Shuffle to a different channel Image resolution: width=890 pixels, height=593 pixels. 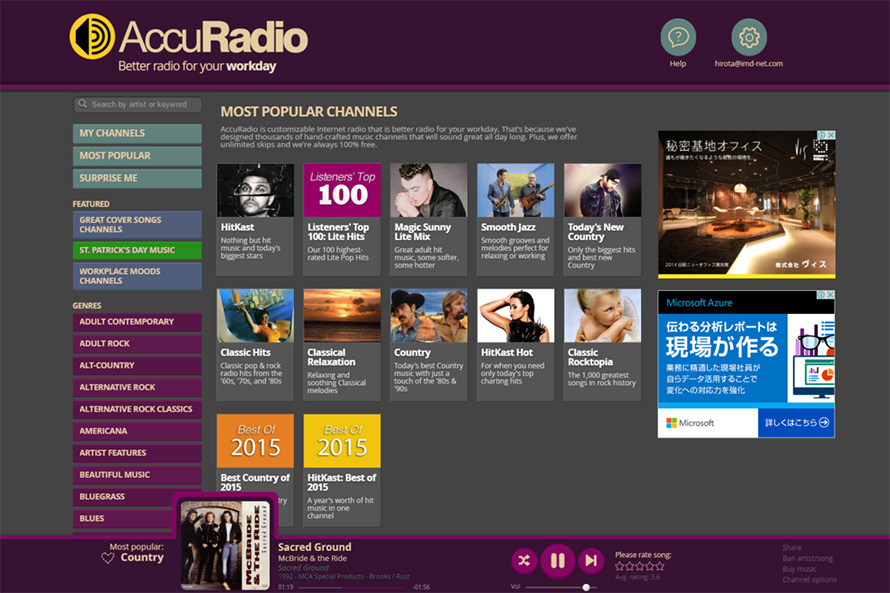[524, 561]
